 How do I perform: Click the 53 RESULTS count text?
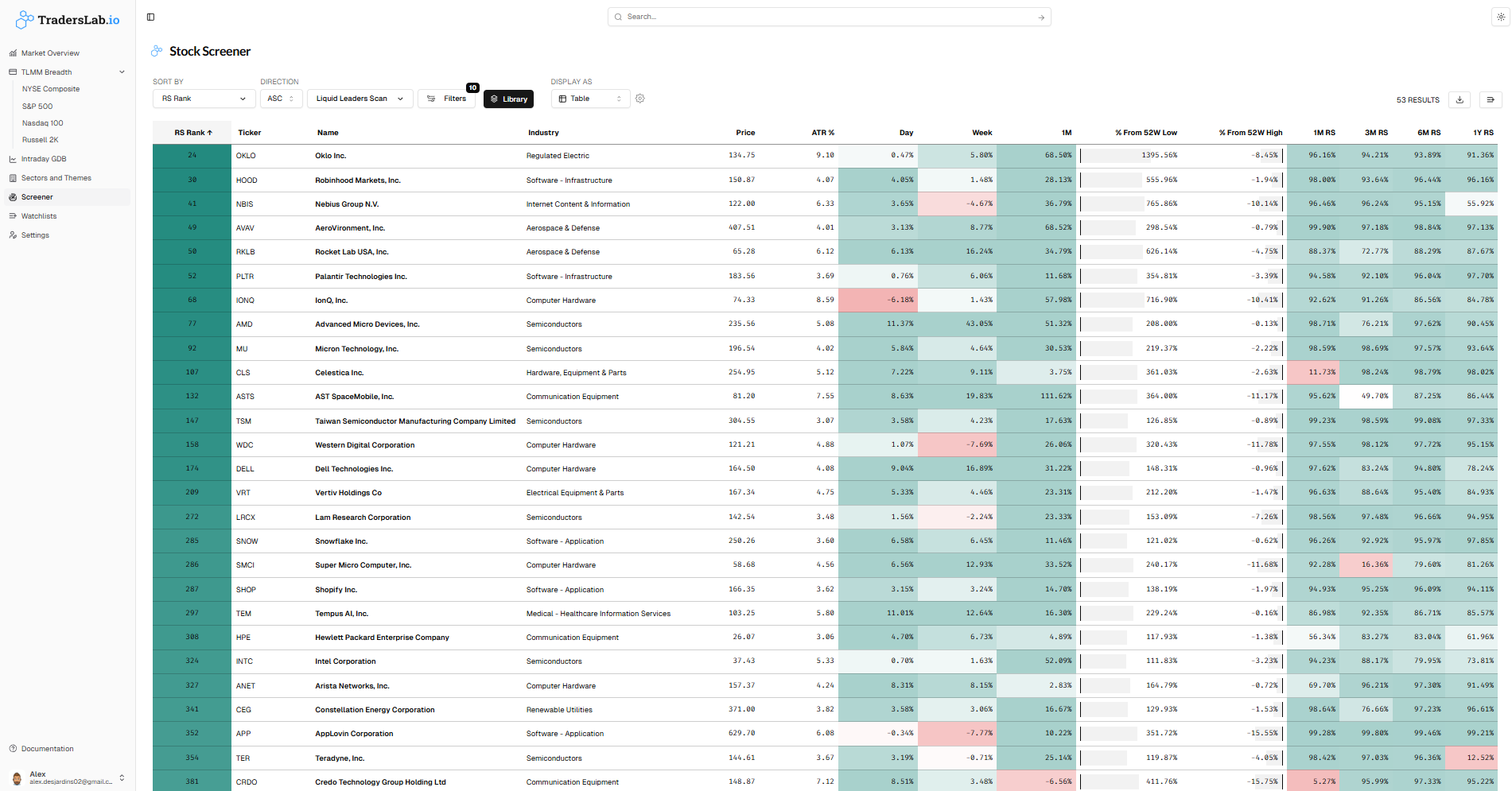pyautogui.click(x=1418, y=100)
